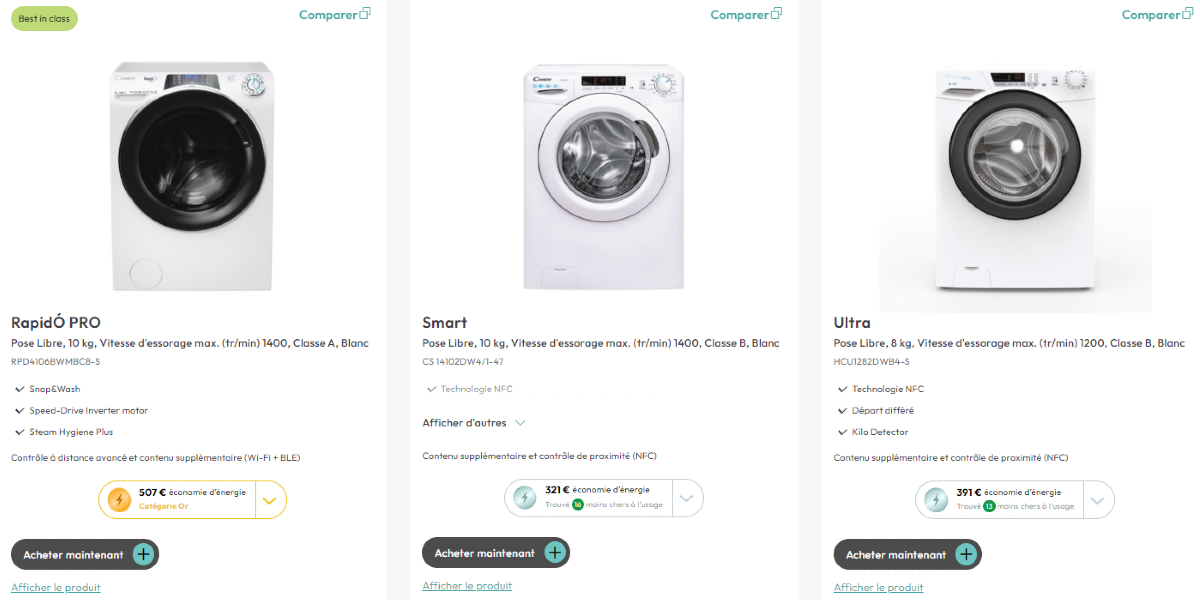Click the Ultra washing machine product image

pos(1015,182)
